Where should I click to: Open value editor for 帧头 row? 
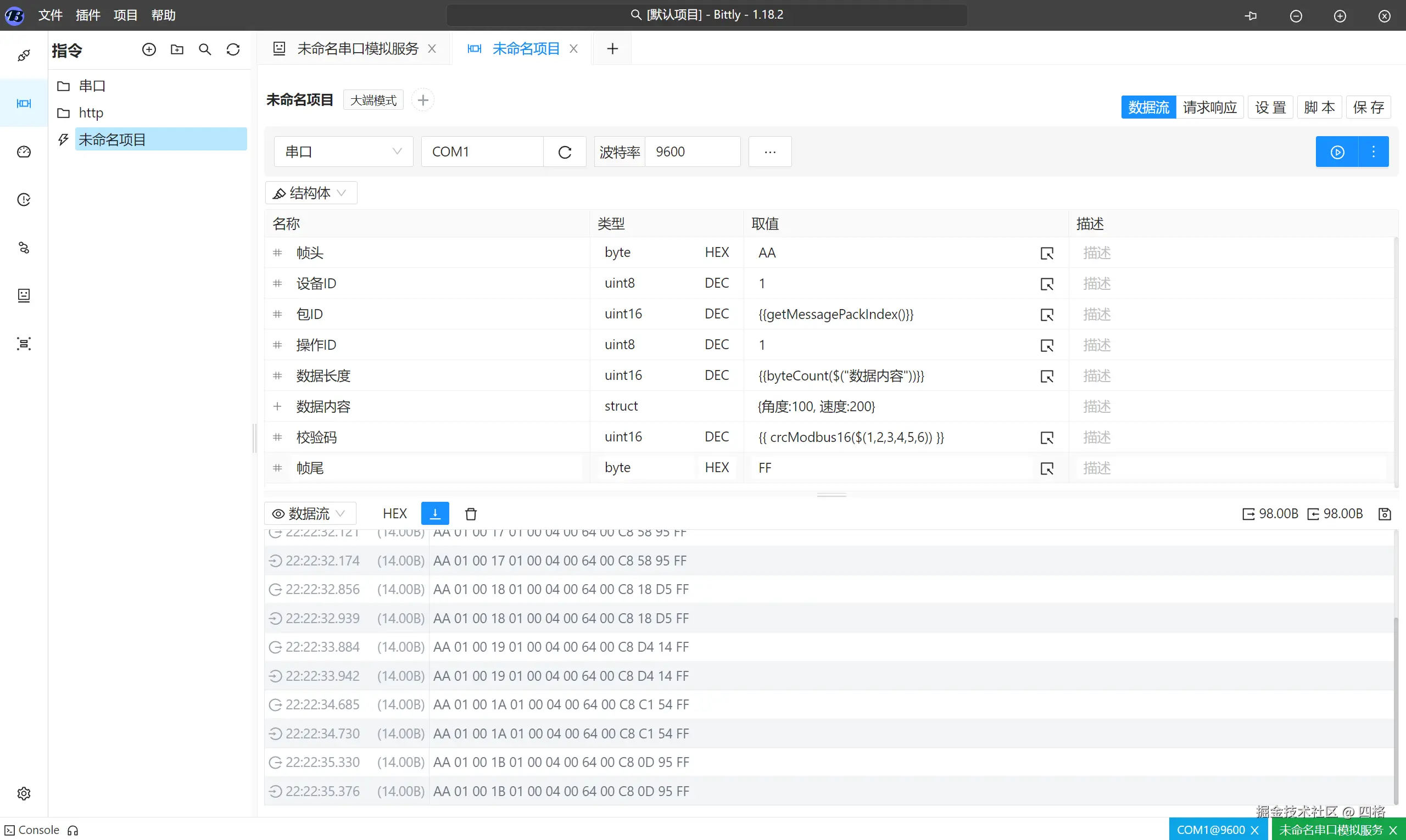[x=1046, y=253]
